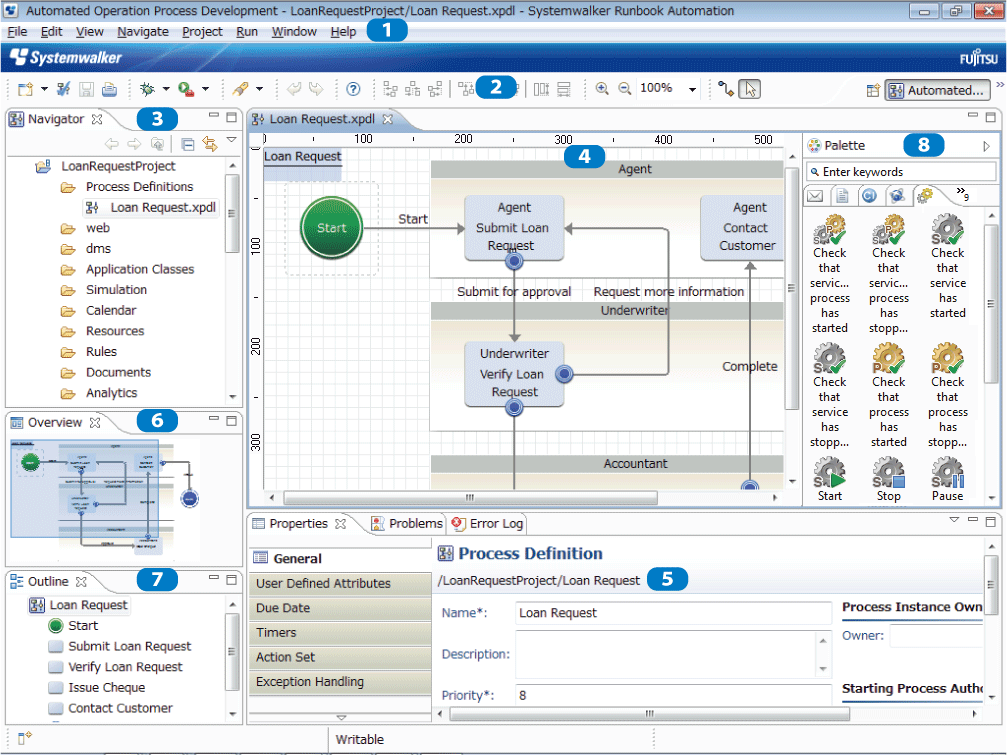Open the Navigate menu
1007x755 pixels.
tap(143, 31)
